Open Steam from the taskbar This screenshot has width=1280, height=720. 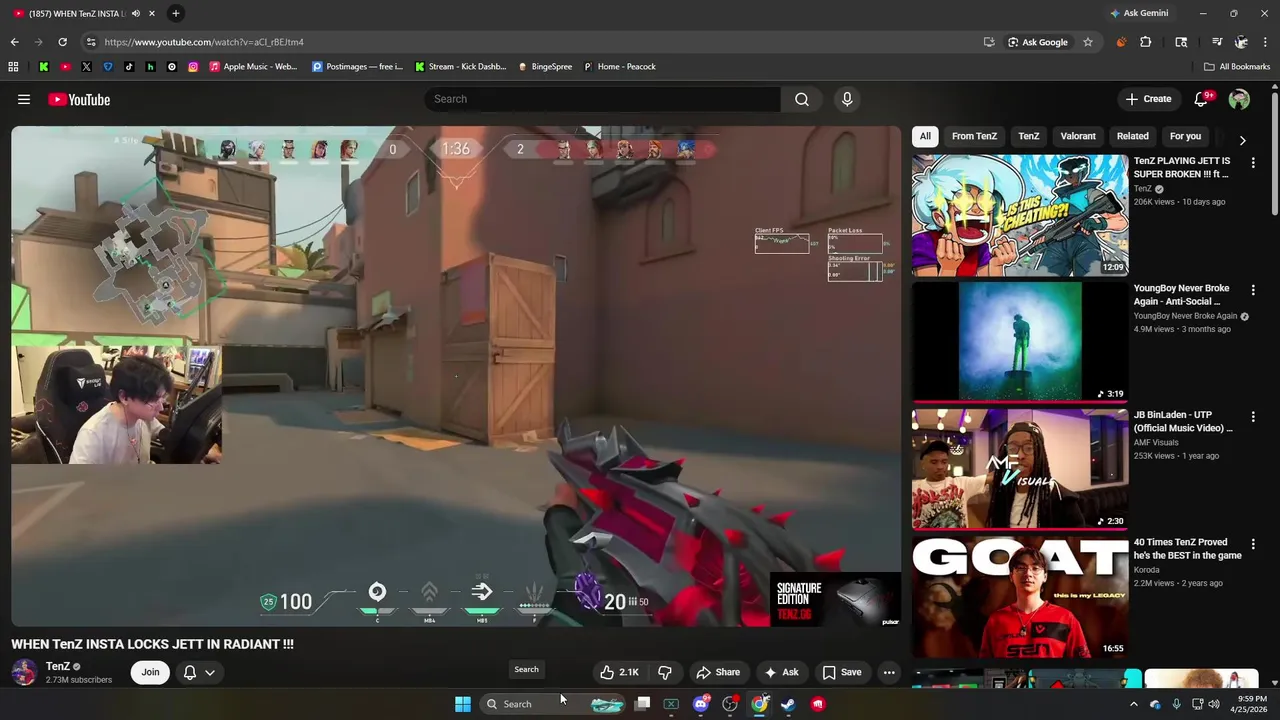[788, 704]
